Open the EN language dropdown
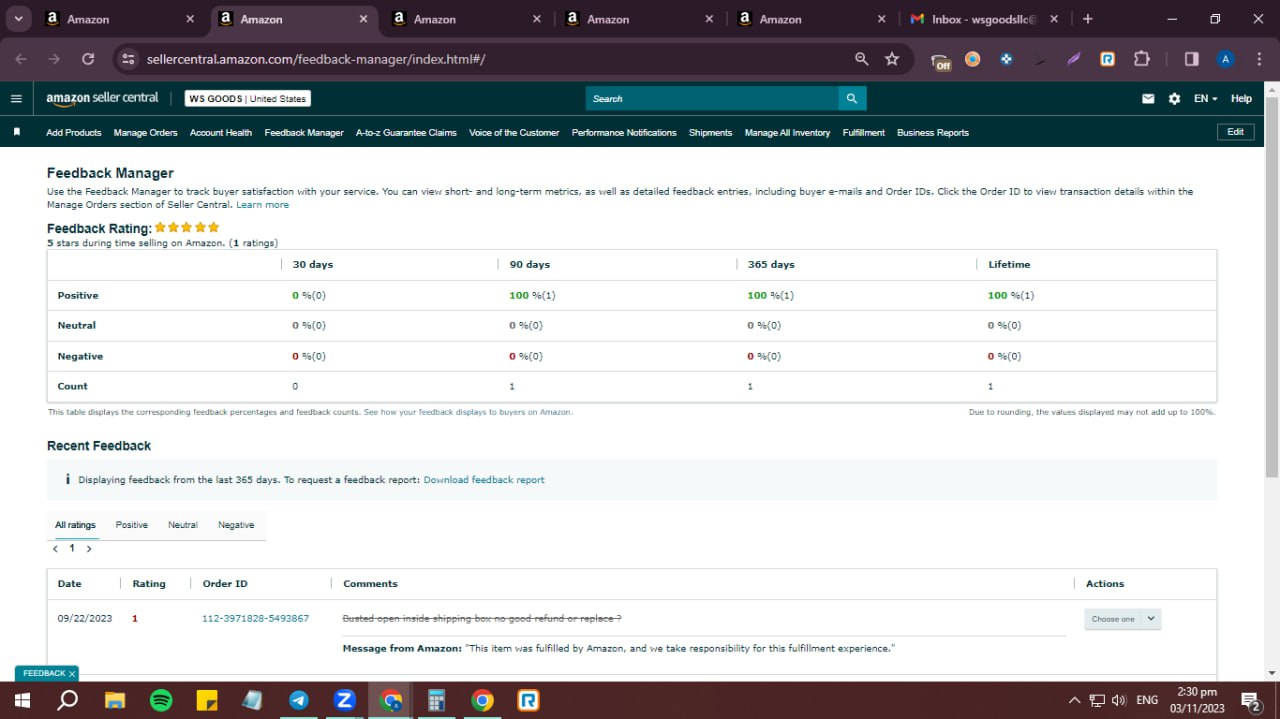The width and height of the screenshot is (1280, 719). point(1205,98)
